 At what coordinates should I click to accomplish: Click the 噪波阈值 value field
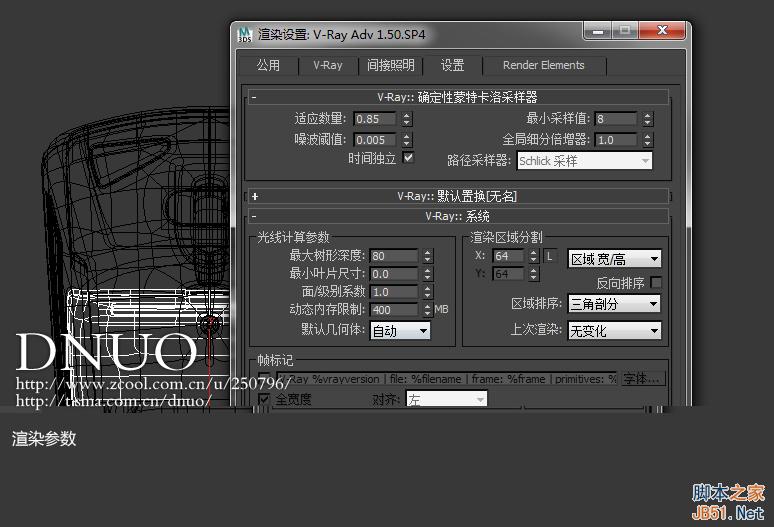[x=375, y=140]
